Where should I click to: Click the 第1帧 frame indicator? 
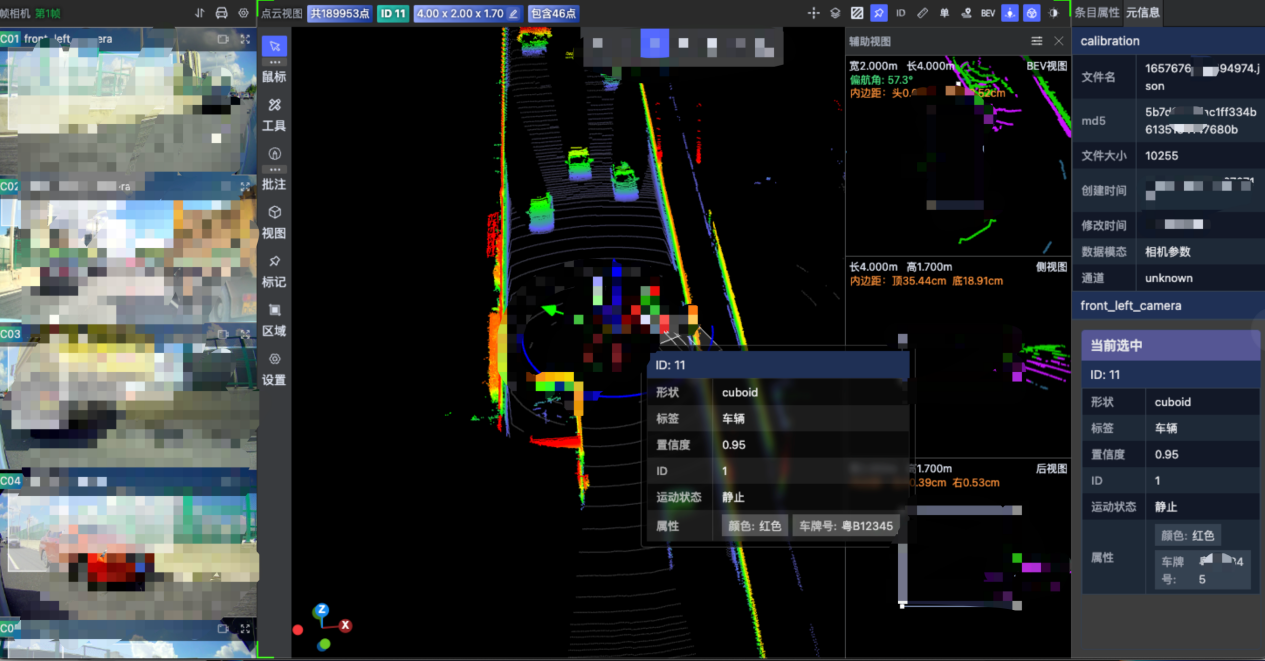tap(48, 13)
